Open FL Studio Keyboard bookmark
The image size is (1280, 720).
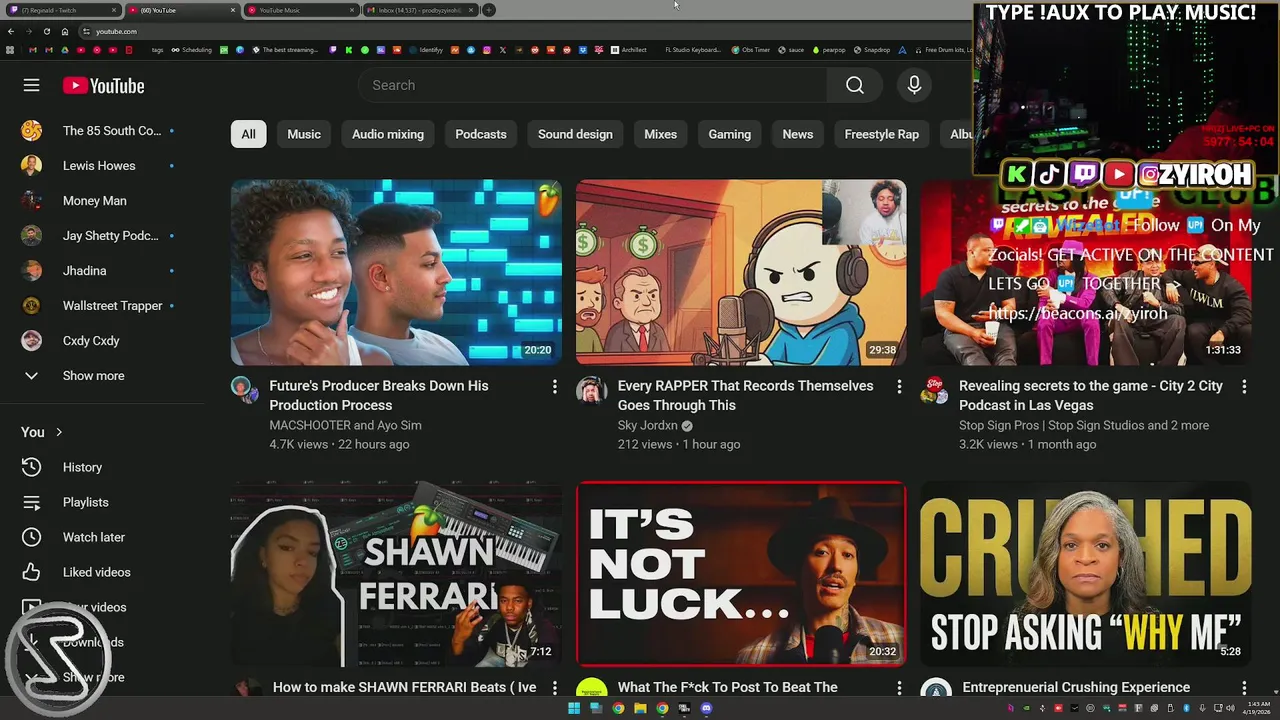[693, 50]
